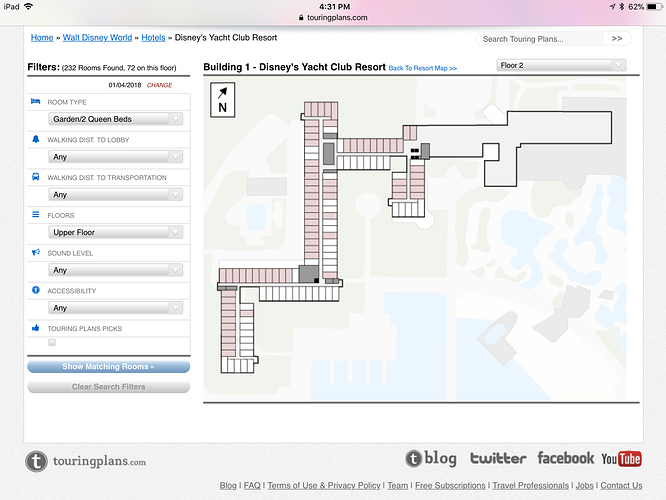Click the bed icon beside Room Type
Viewport: 666px width, 500px height.
tap(36, 102)
